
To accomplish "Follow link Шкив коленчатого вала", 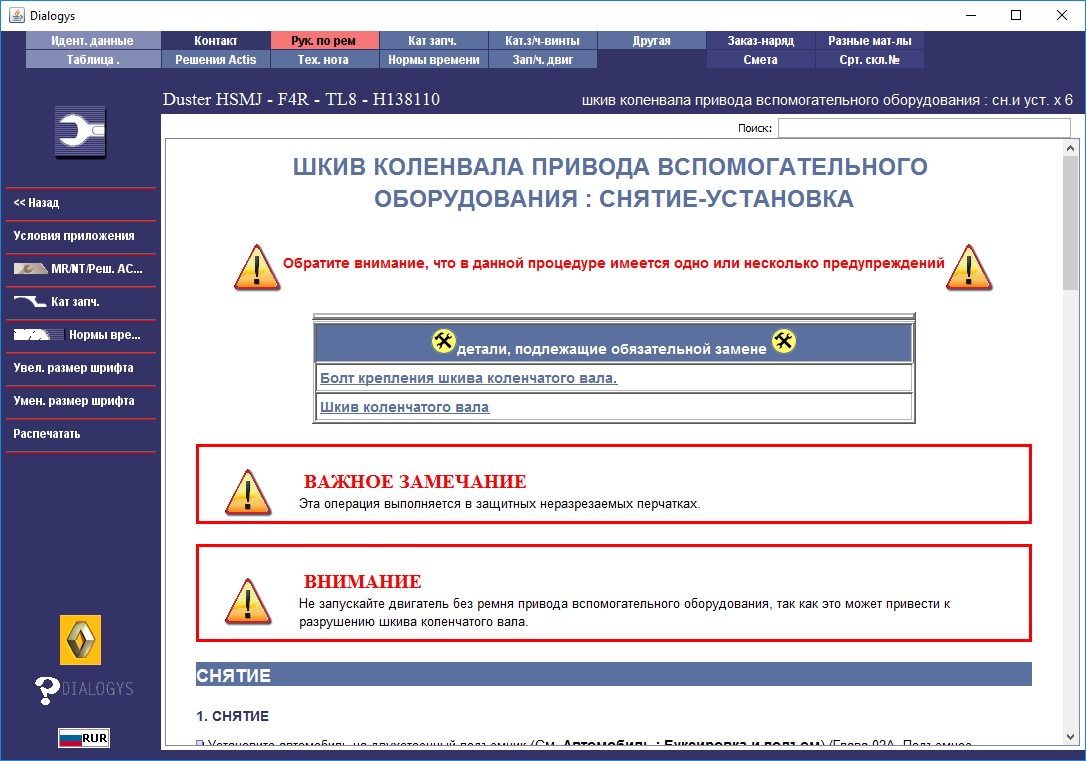I will pos(404,407).
